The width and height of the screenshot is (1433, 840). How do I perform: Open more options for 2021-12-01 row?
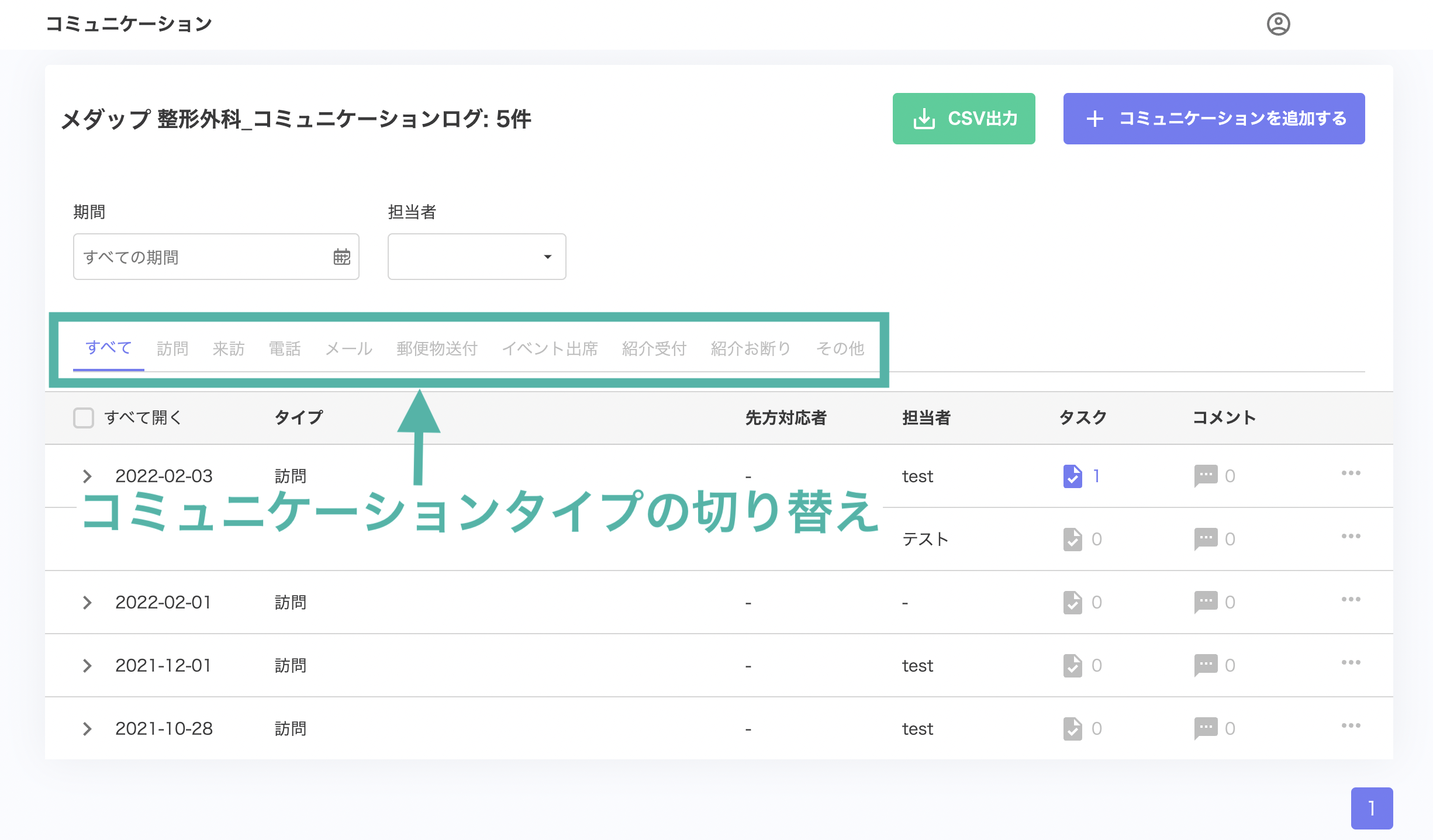[x=1351, y=662]
